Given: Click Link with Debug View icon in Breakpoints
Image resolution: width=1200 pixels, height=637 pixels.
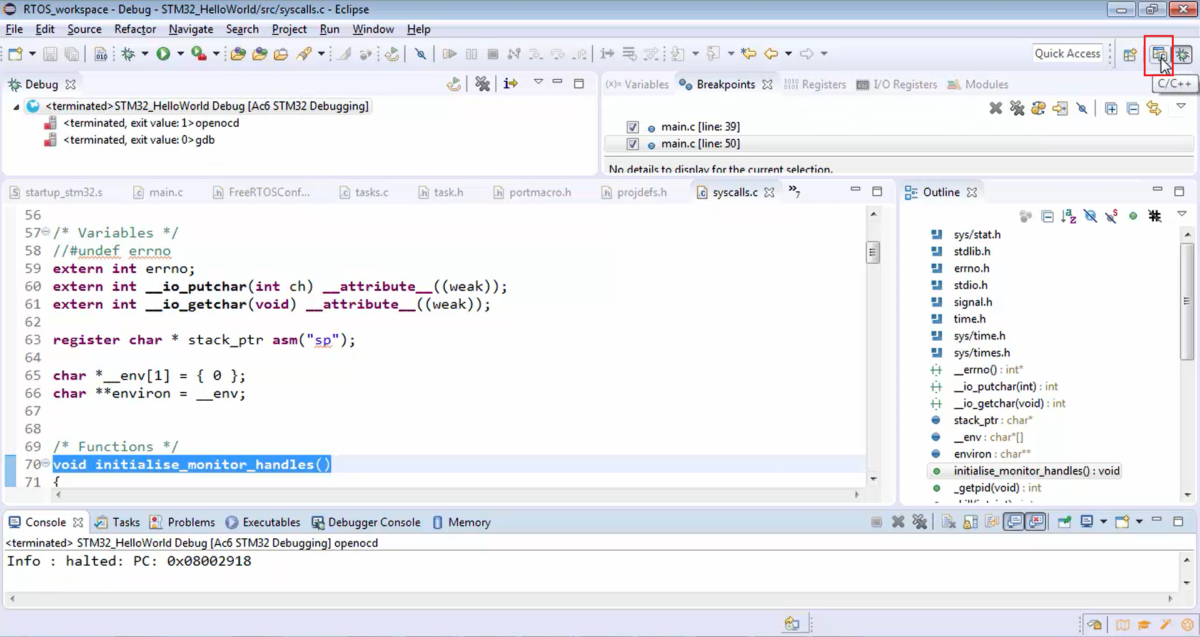Looking at the screenshot, I should click(1154, 108).
